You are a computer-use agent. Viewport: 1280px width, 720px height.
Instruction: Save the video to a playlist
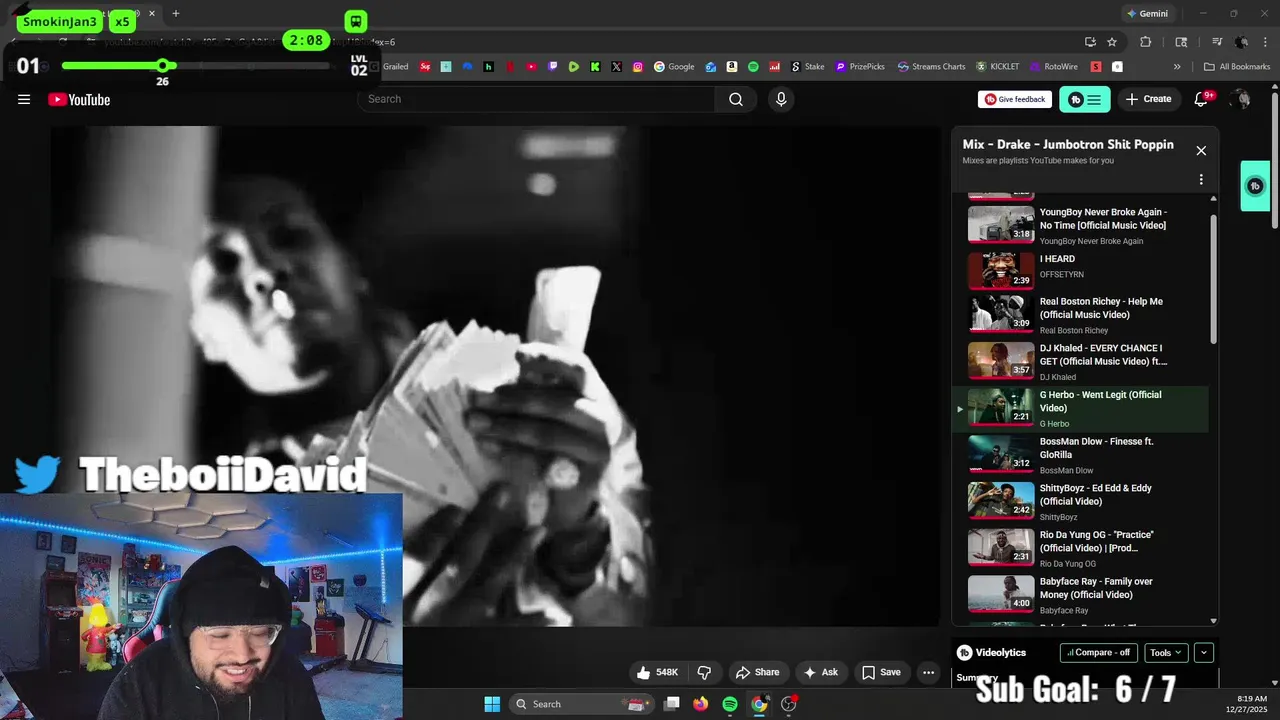point(881,672)
